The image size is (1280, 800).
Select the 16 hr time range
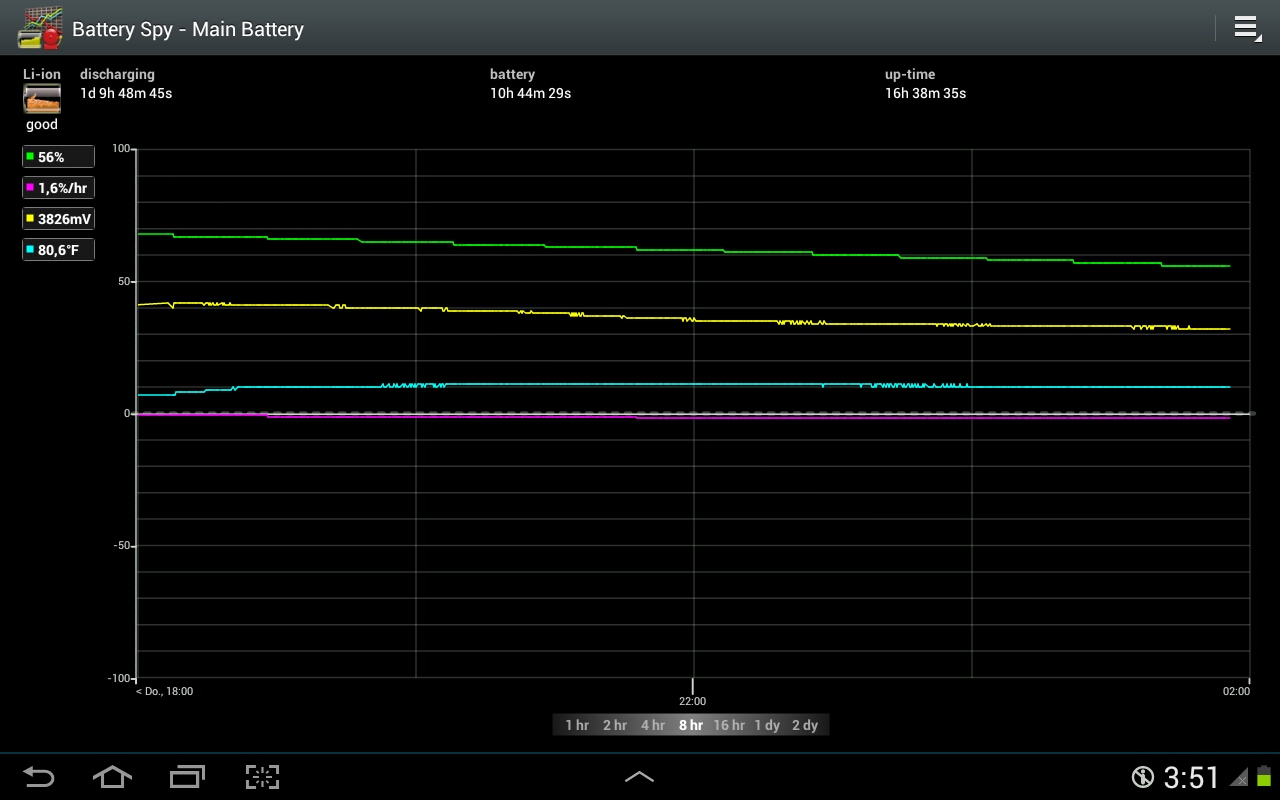[x=729, y=725]
